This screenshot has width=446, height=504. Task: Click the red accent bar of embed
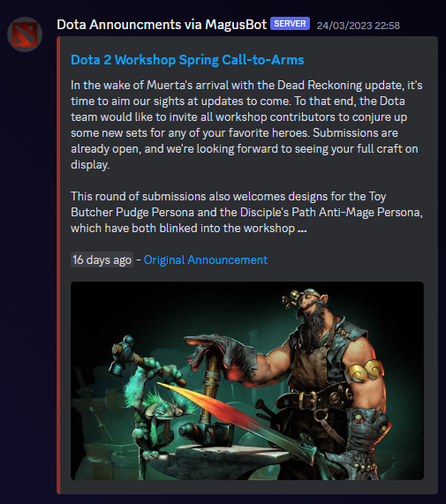[x=58, y=265]
